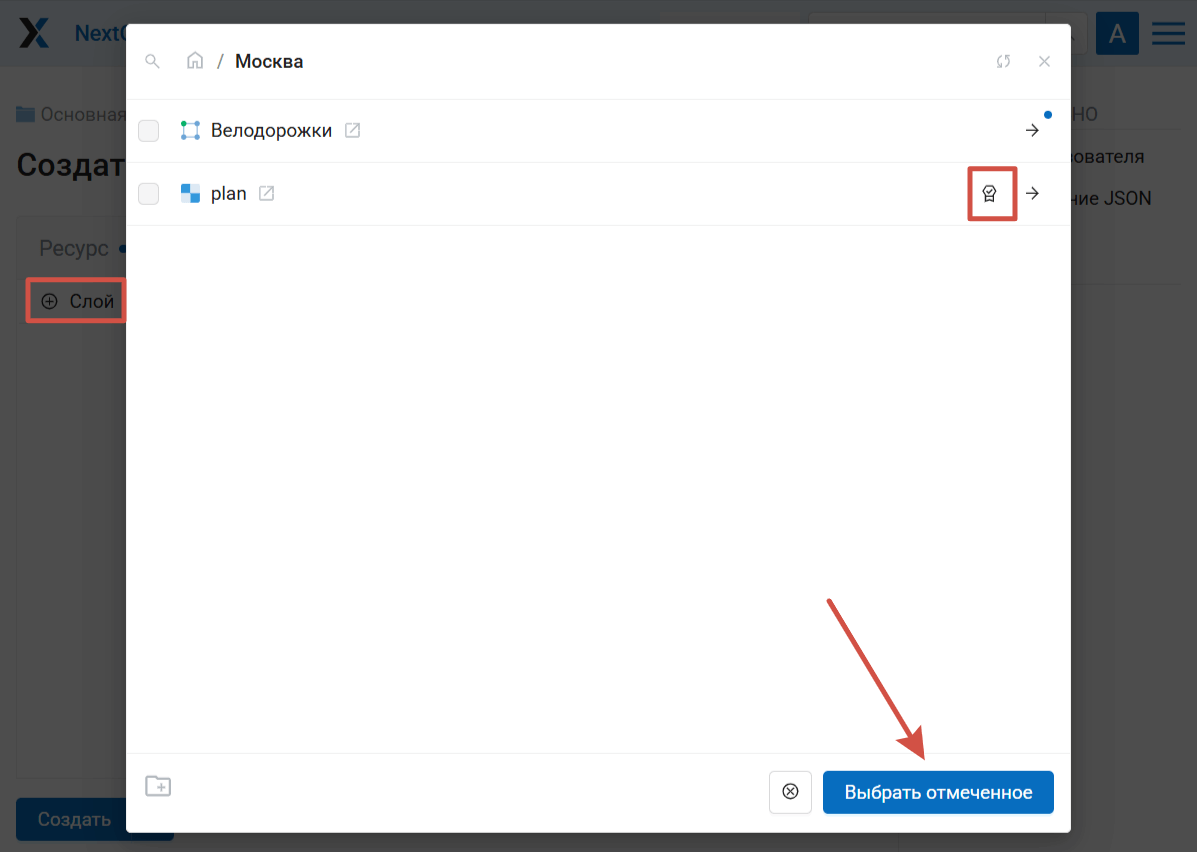This screenshot has width=1197, height=852.
Task: Click the style icon on plan row
Action: [x=990, y=194]
